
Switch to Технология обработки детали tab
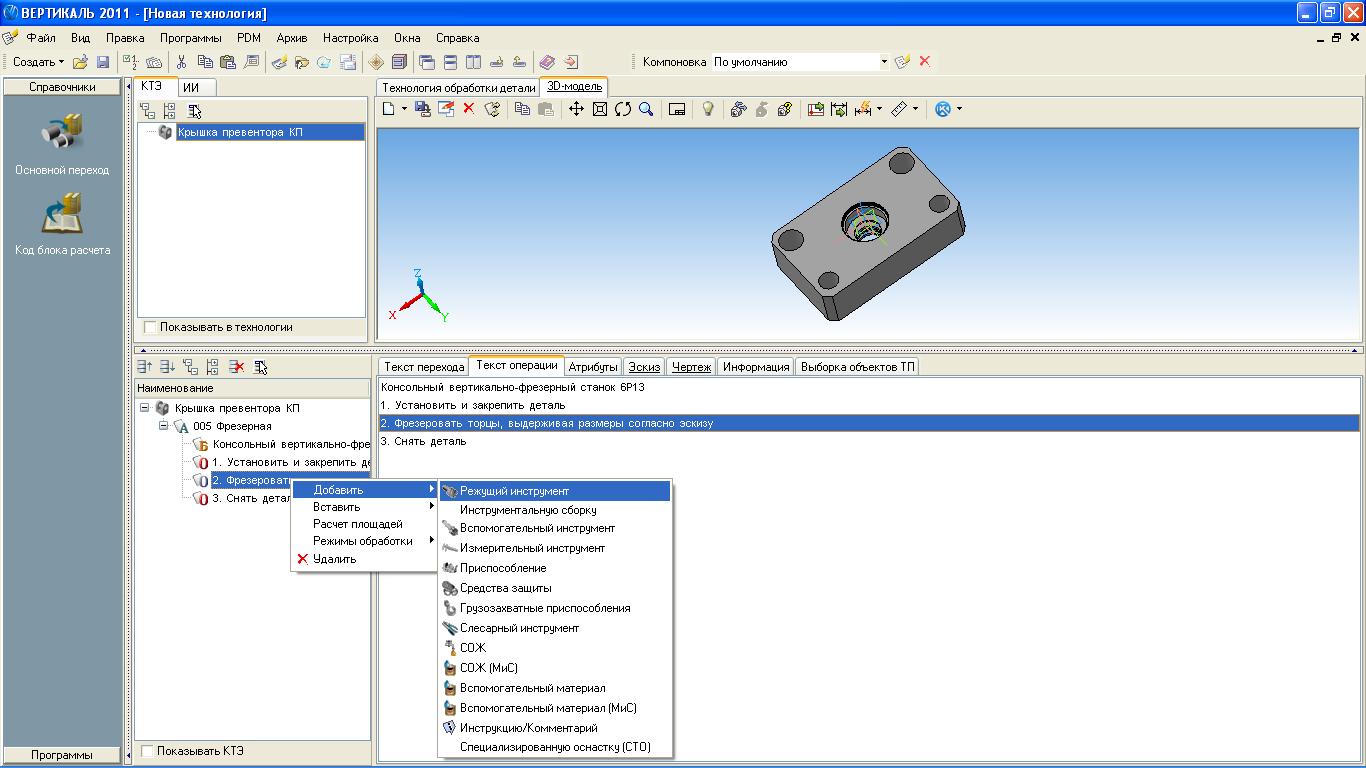(459, 87)
